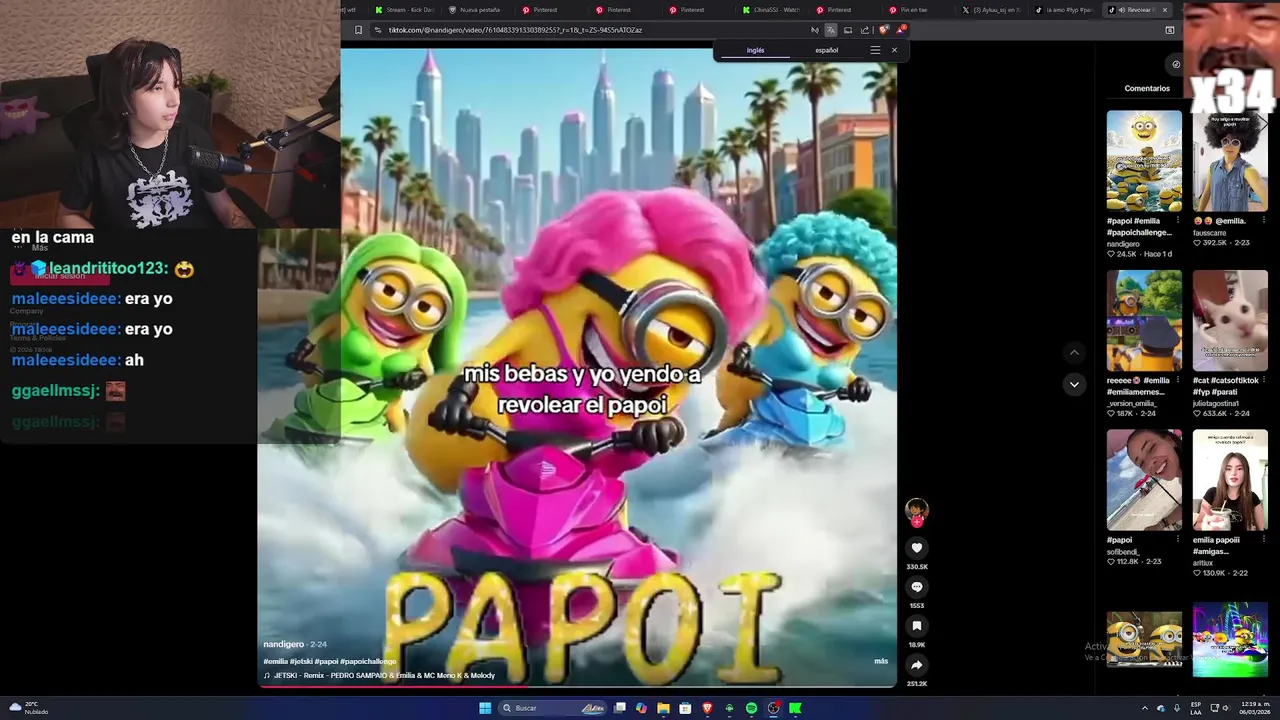Open Windows Start menu
This screenshot has width=1280, height=720.
(485, 708)
